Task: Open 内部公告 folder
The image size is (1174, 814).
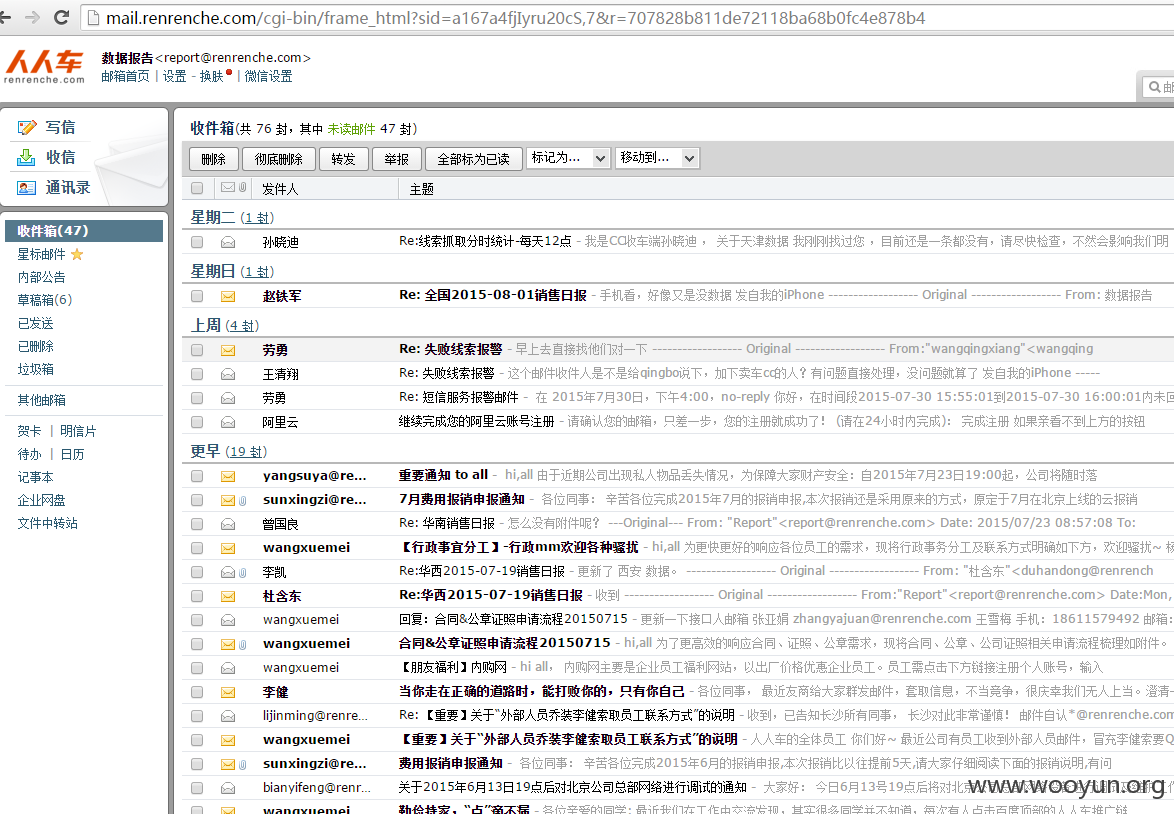Action: [x=41, y=277]
